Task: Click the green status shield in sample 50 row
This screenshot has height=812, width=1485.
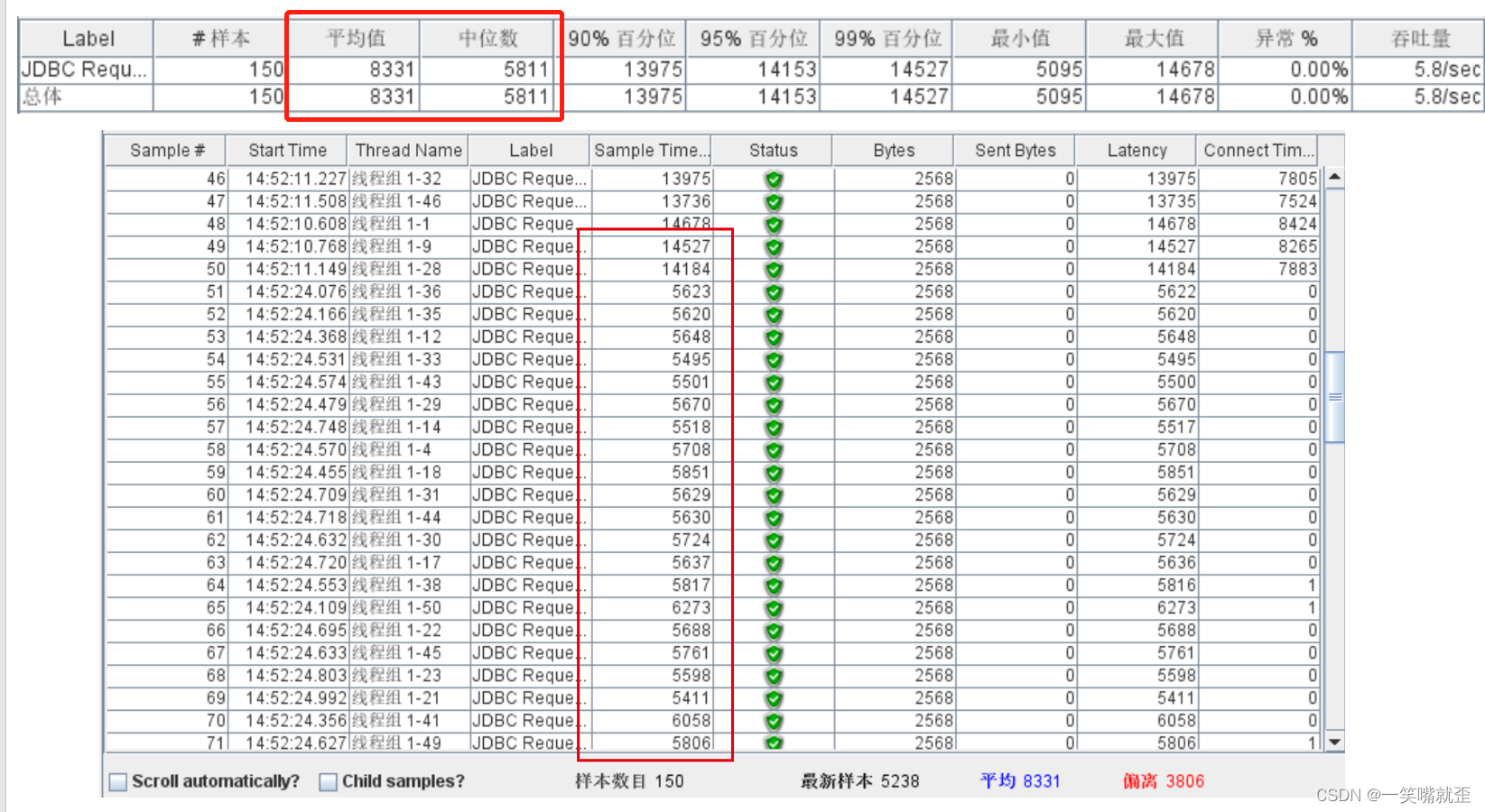Action: point(774,270)
